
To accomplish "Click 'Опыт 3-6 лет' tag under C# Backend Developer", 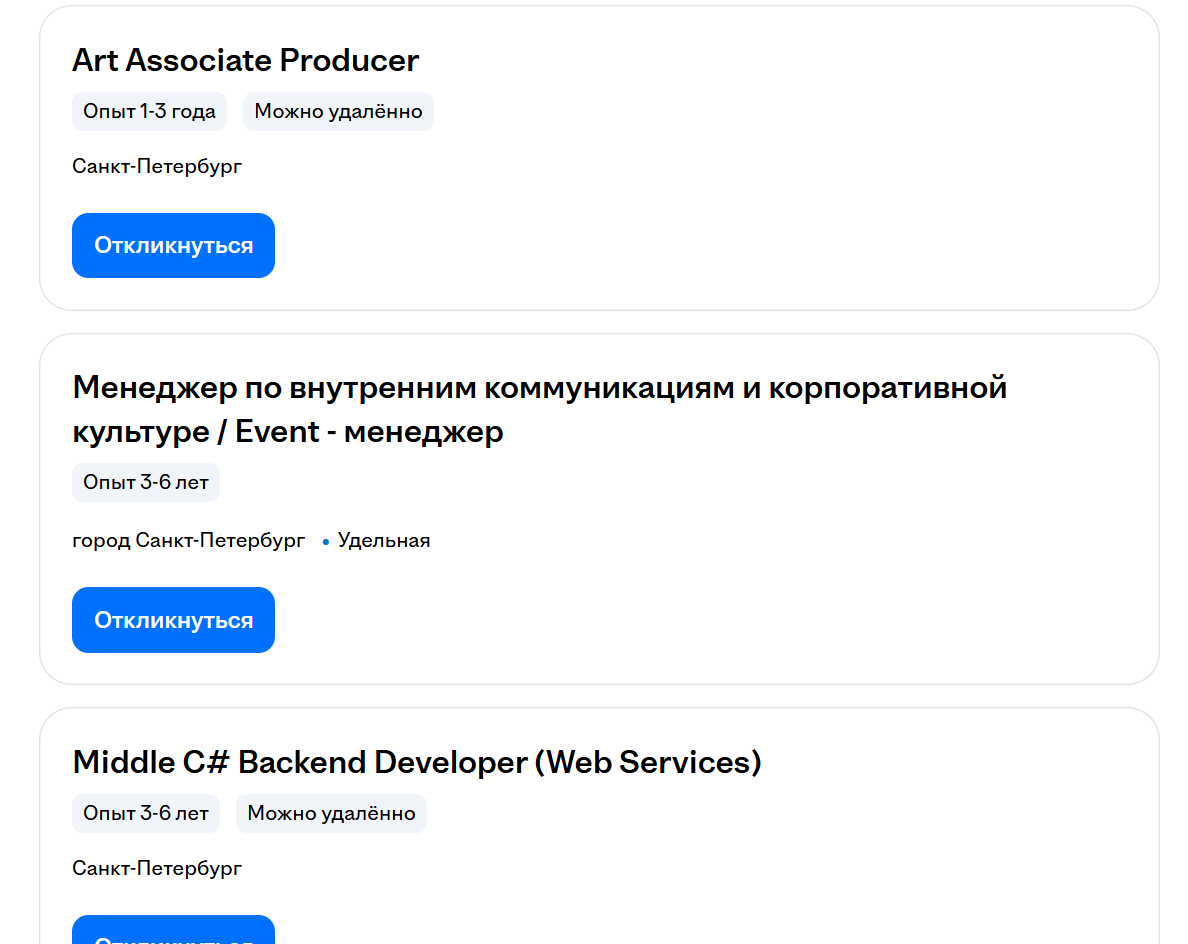I will point(146,813).
